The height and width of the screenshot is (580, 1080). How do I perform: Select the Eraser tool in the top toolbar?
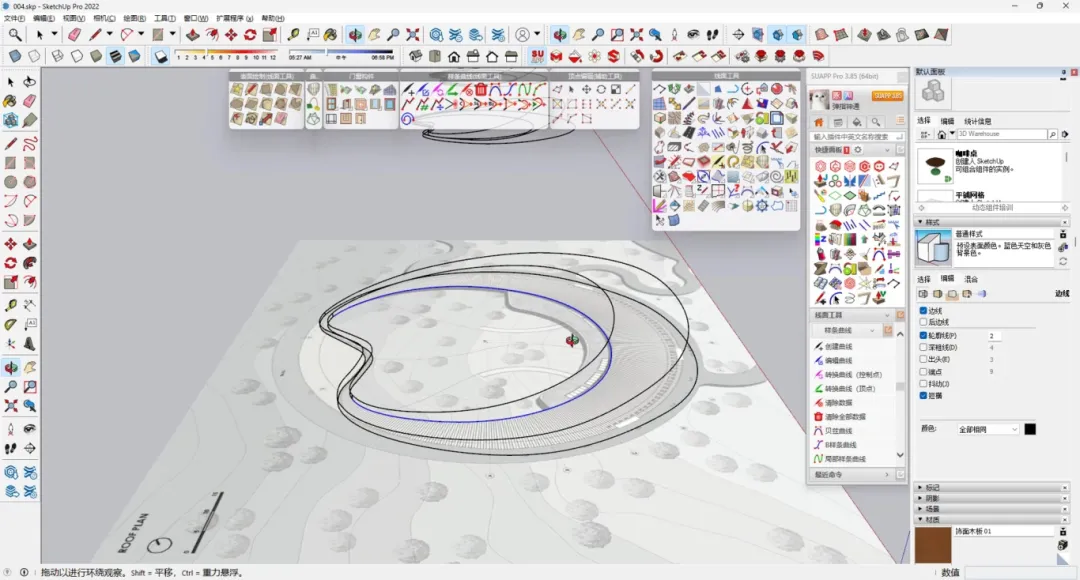[73, 33]
